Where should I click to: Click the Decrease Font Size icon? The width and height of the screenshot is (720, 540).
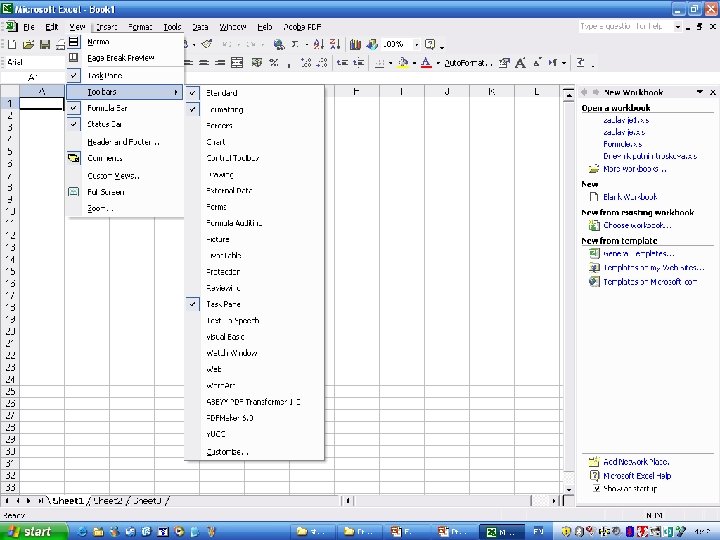click(x=537, y=63)
